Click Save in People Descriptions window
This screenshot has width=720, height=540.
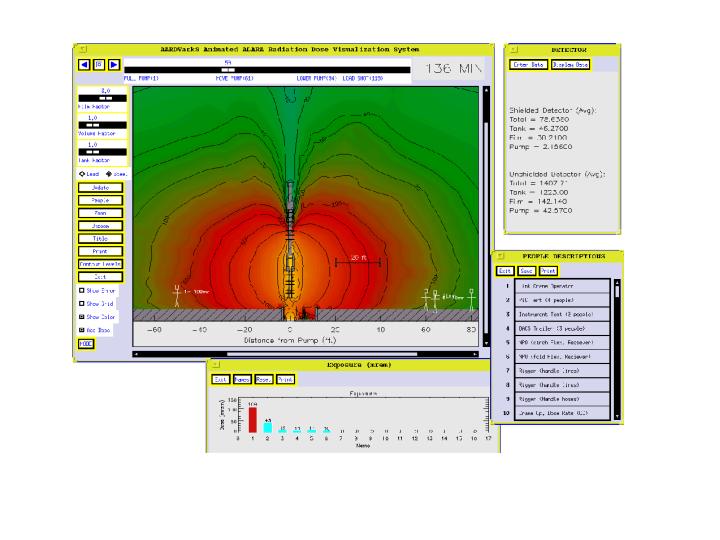tap(526, 271)
